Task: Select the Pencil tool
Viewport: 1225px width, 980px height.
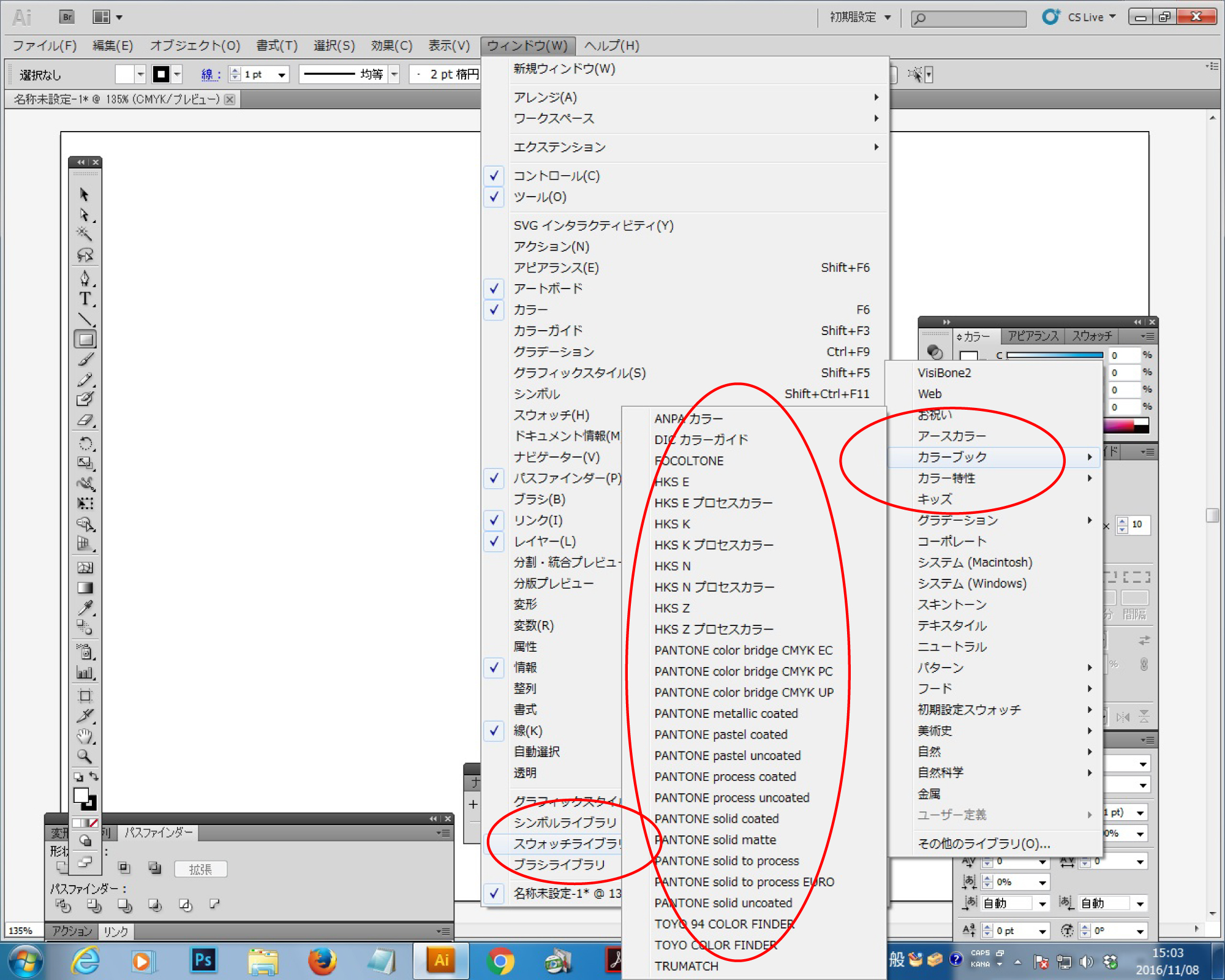Action: pos(85,380)
